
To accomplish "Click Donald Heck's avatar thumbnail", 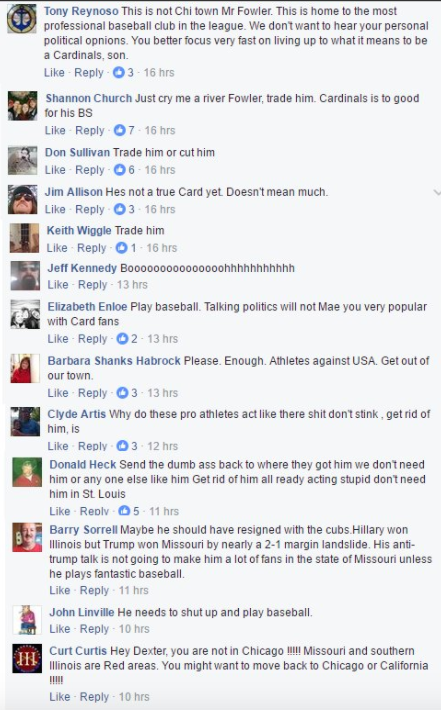I will pos(27,472).
